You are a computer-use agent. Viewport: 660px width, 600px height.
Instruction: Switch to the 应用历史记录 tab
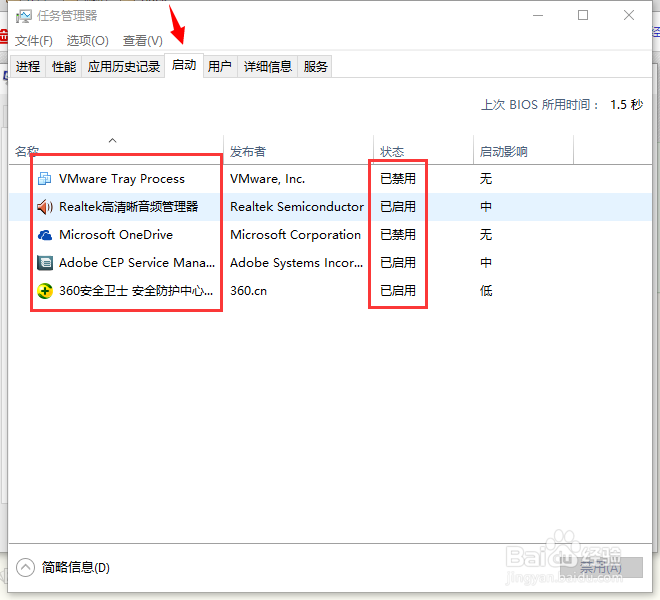pyautogui.click(x=124, y=67)
